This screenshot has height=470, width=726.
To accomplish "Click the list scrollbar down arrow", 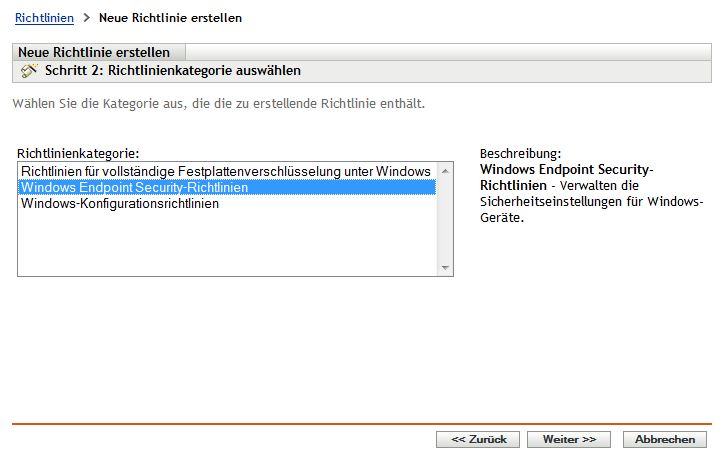I will [x=445, y=268].
